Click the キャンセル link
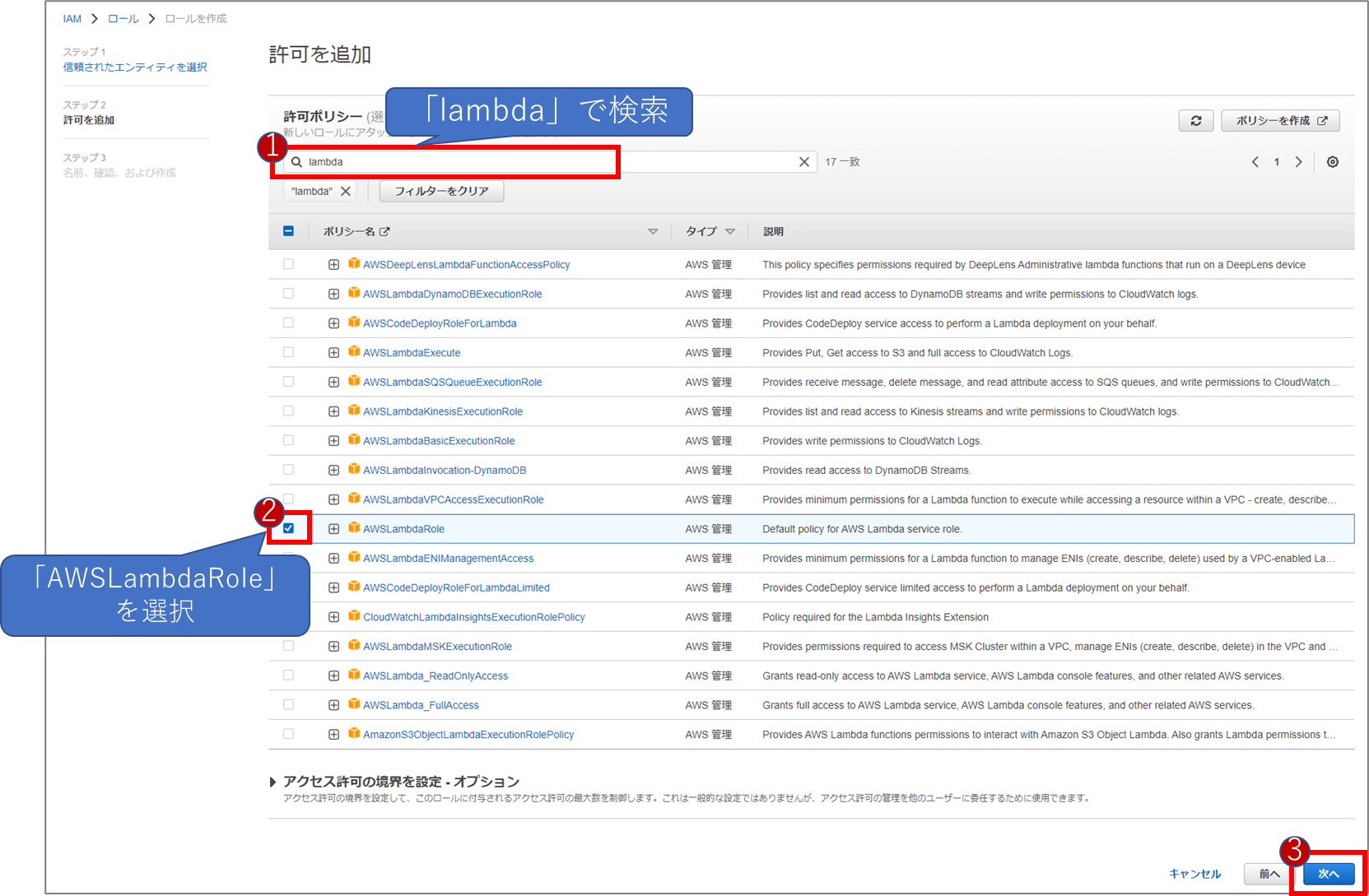 1194,874
